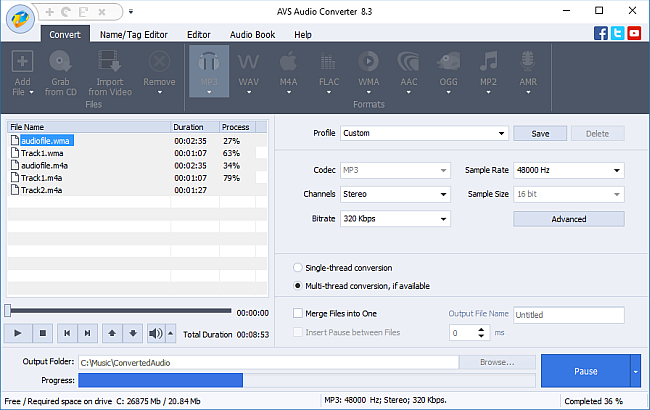650x410 pixels.
Task: Open the YouTube channel icon
Action: (x=634, y=33)
